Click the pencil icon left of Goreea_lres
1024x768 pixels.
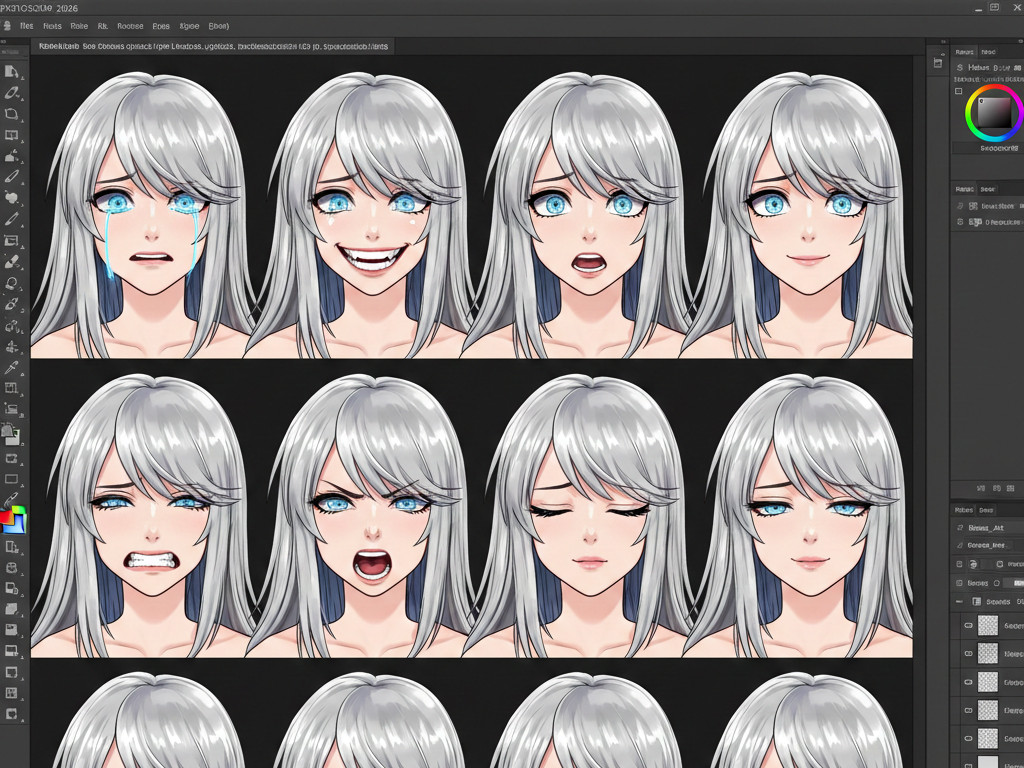point(960,545)
